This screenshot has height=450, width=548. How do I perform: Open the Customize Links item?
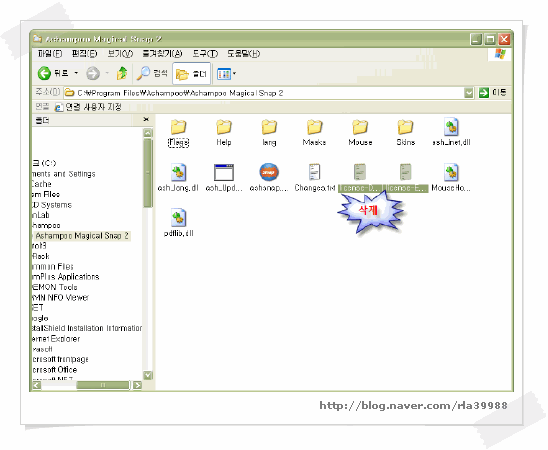tap(88, 107)
